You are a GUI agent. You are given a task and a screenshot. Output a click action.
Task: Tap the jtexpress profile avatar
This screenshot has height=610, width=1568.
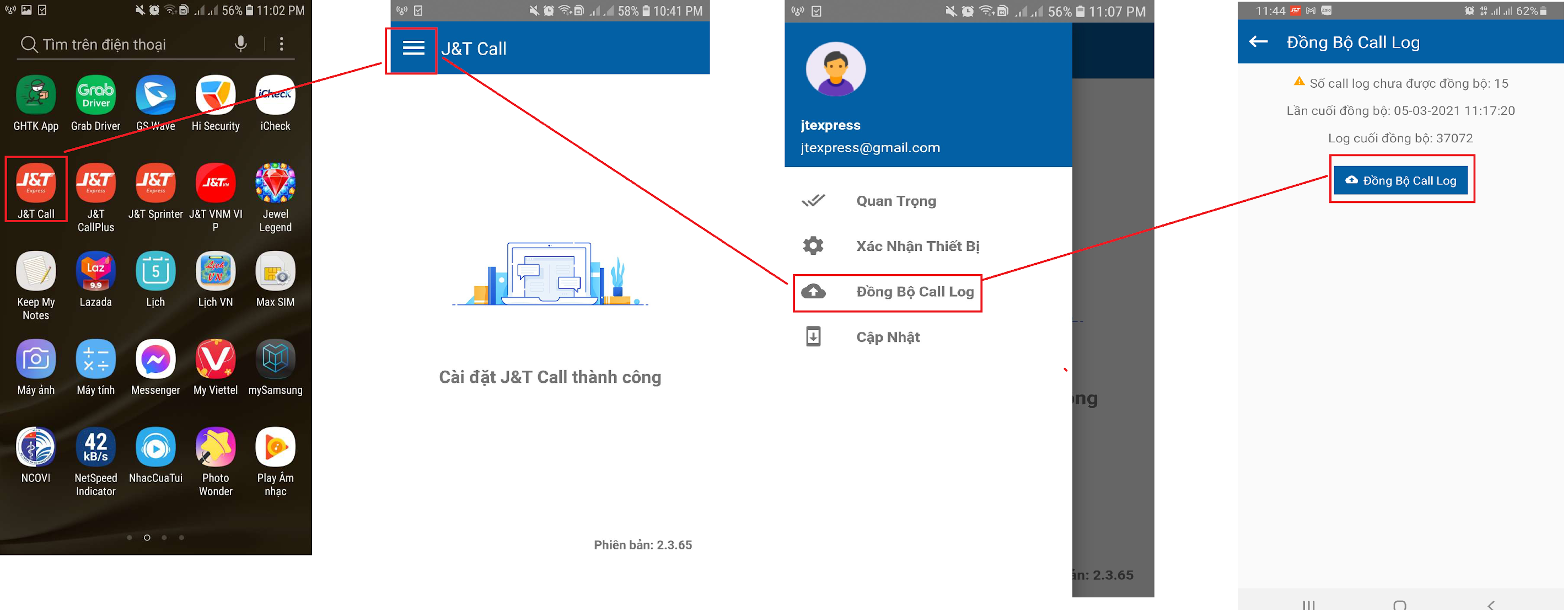835,69
